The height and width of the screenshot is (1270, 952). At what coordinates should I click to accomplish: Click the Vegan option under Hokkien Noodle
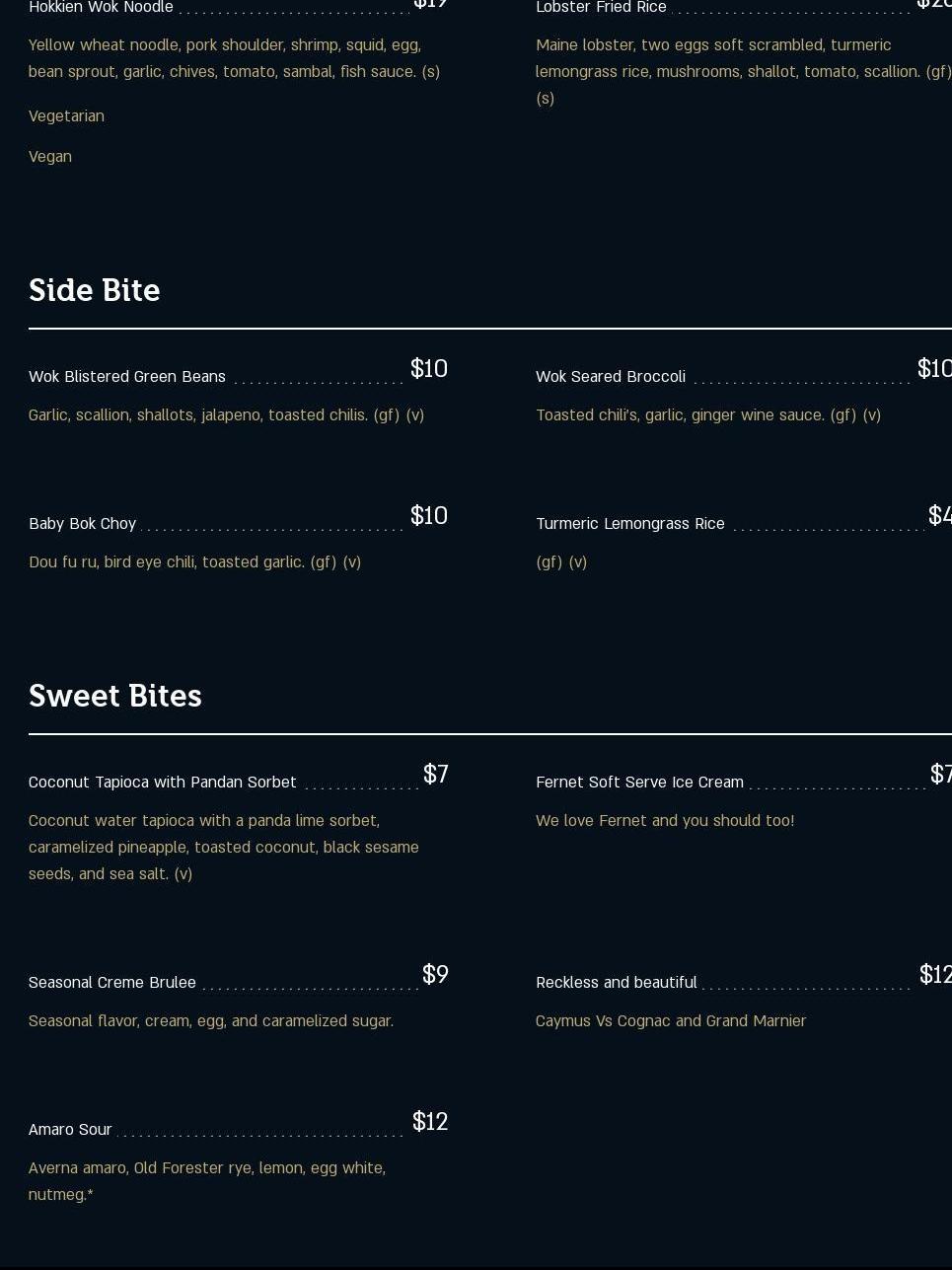[50, 157]
